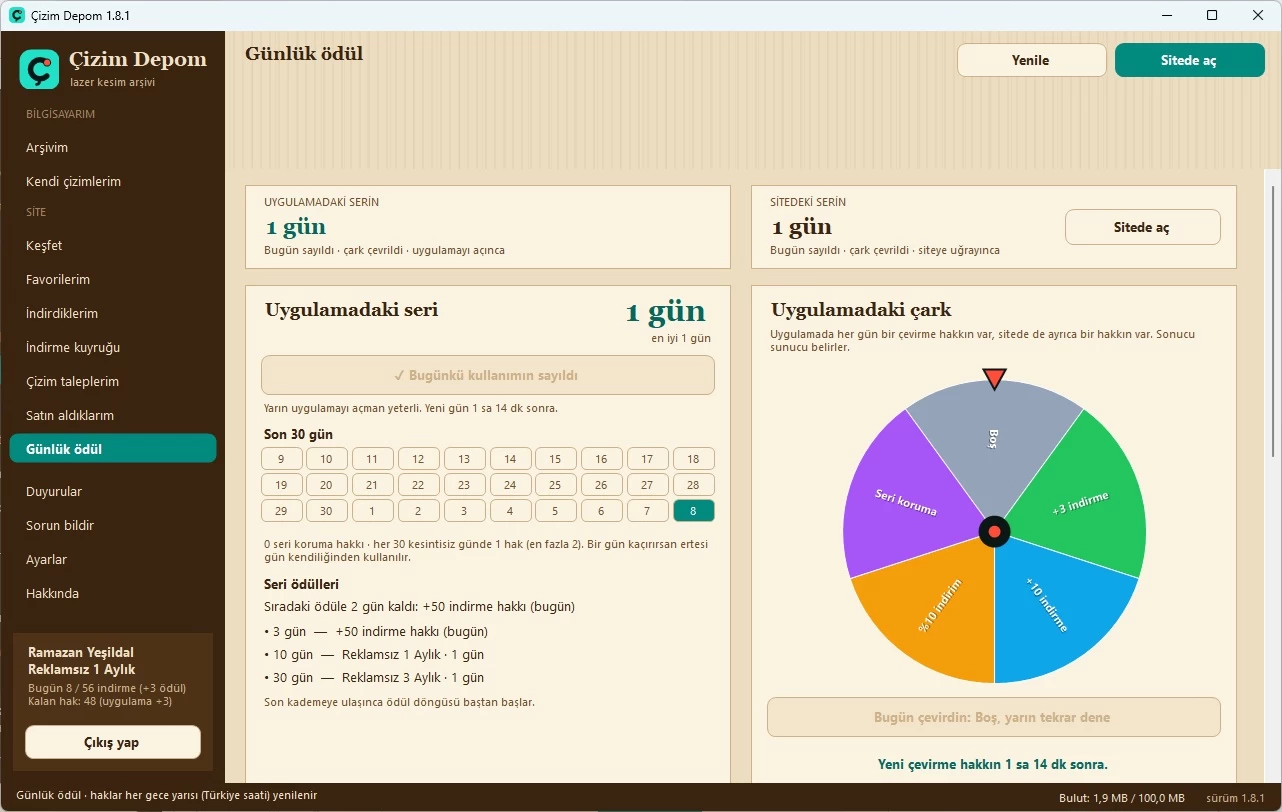
Task: Click '30 gün — Reklamsız 3 Aylık' reward row
Action: coord(374,677)
